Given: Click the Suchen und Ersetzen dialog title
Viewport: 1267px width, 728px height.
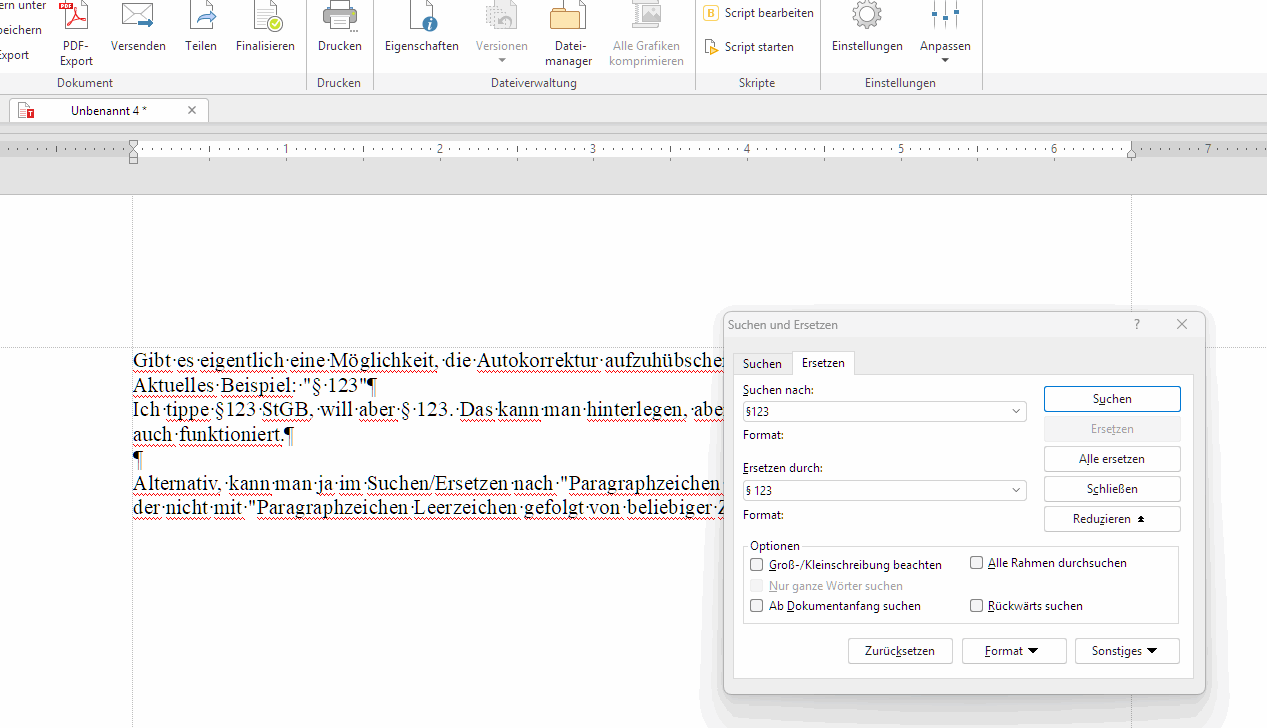Looking at the screenshot, I should point(783,325).
